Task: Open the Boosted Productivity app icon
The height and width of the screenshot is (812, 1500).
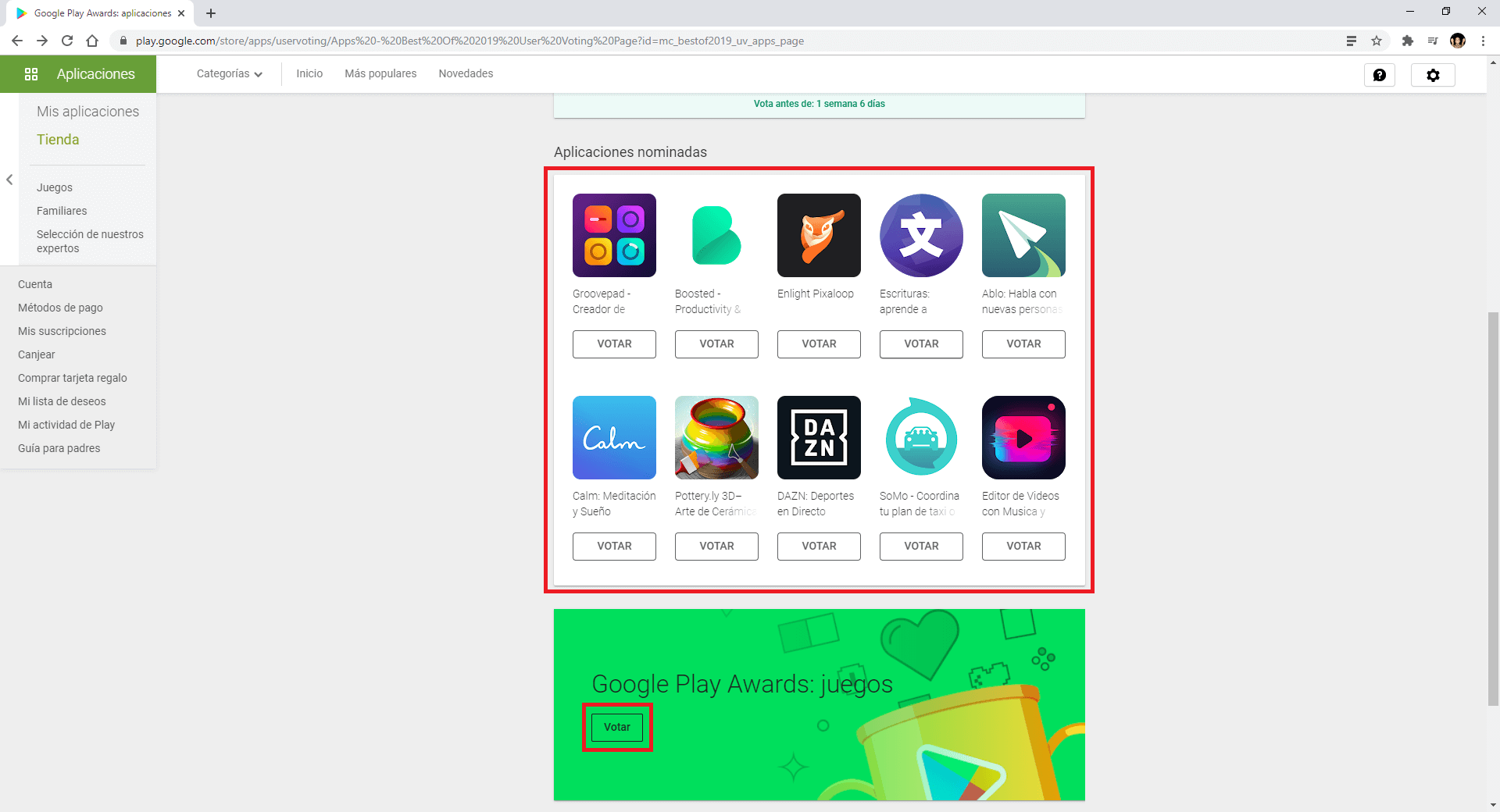Action: [716, 235]
